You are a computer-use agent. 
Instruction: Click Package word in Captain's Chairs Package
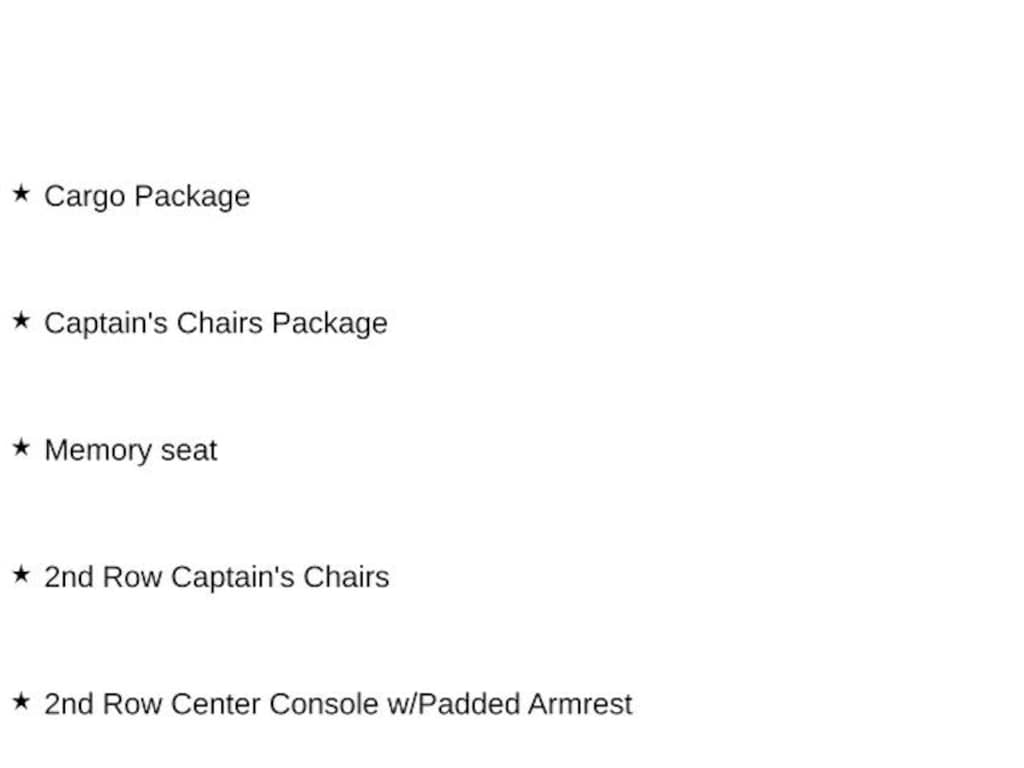click(x=330, y=325)
